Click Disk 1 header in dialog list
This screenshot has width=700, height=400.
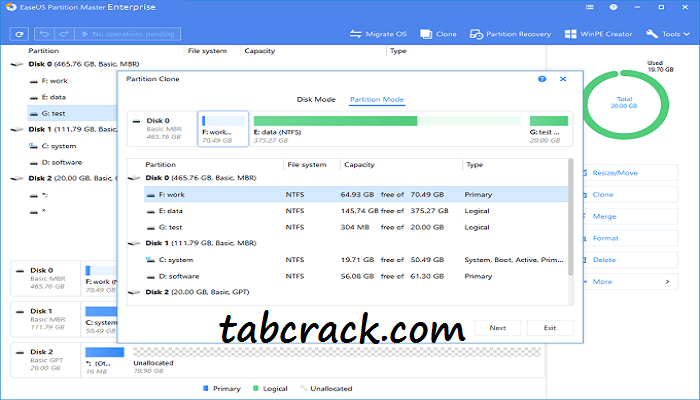click(x=200, y=243)
